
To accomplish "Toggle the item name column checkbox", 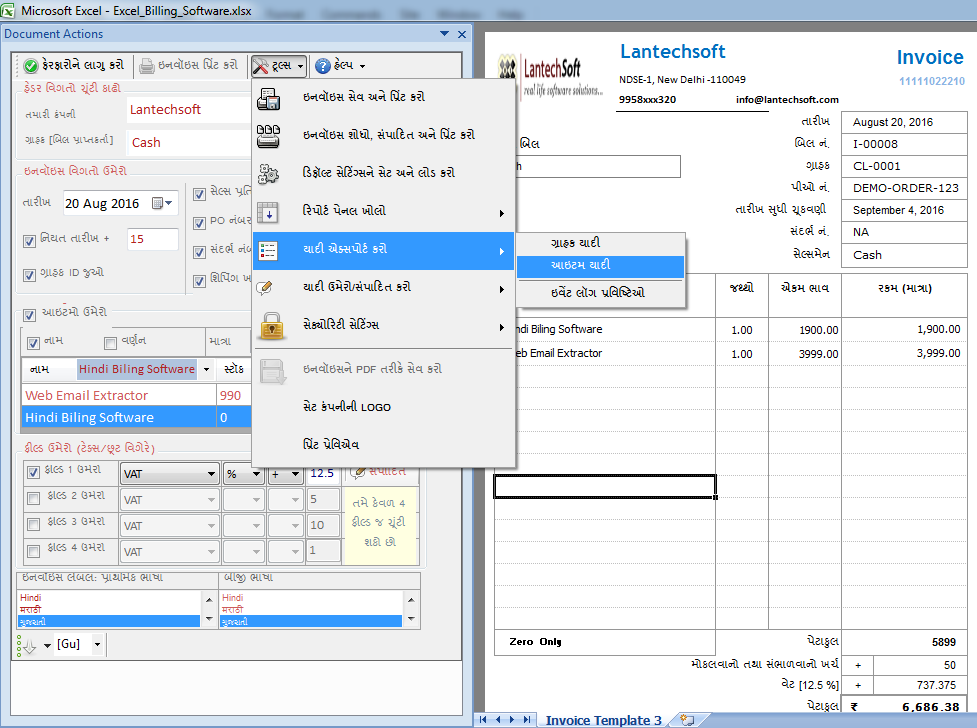I will tap(34, 343).
